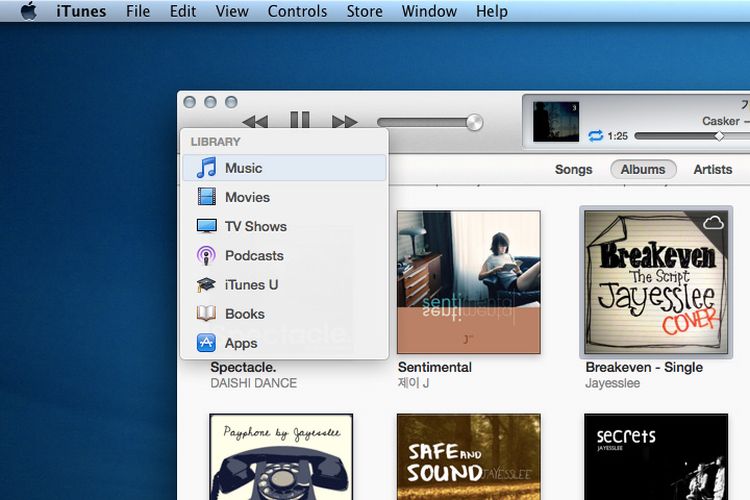
Task: Select Music in the Library popup
Action: coord(284,168)
